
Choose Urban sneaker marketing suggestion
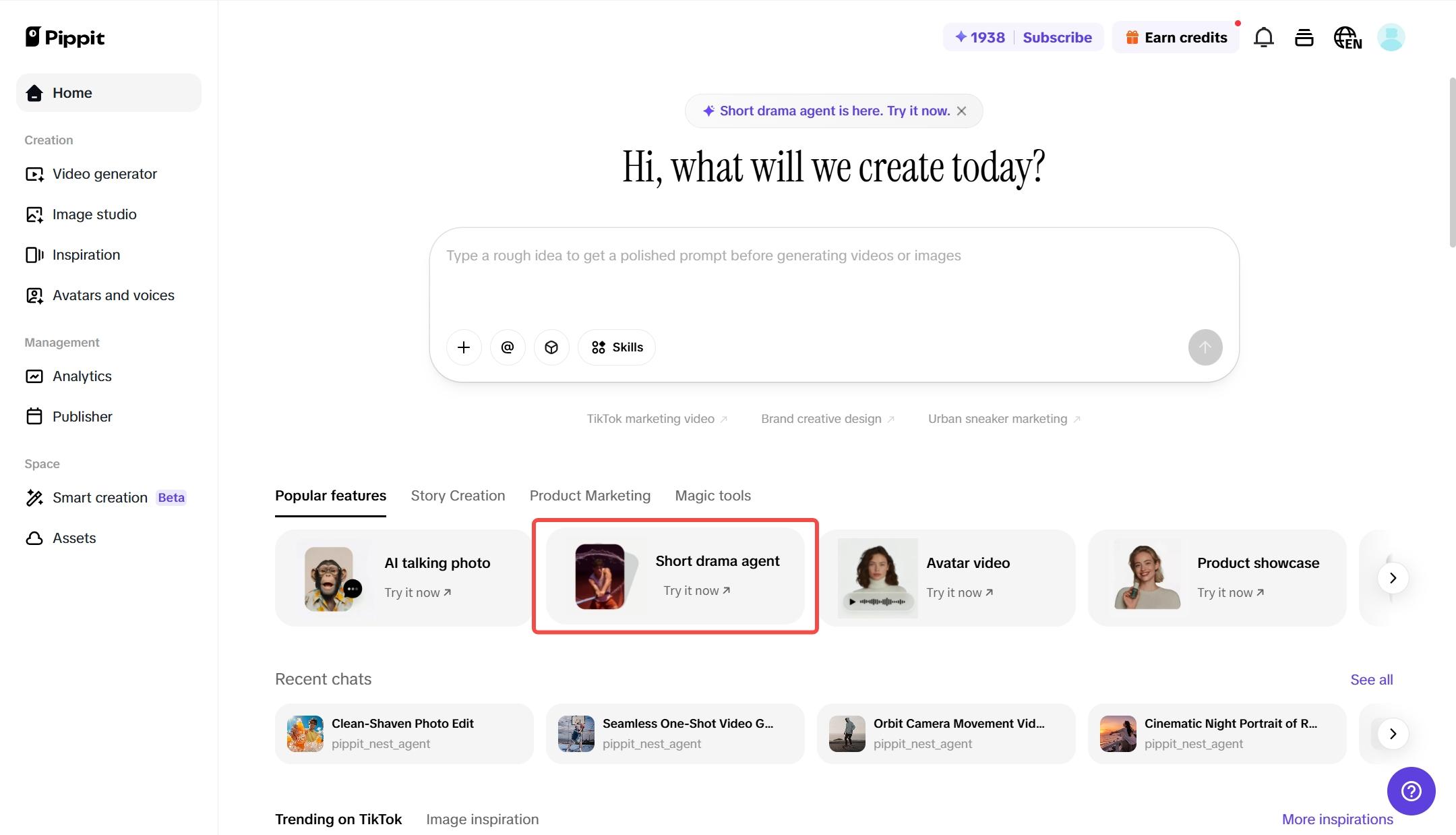click(x=1004, y=419)
